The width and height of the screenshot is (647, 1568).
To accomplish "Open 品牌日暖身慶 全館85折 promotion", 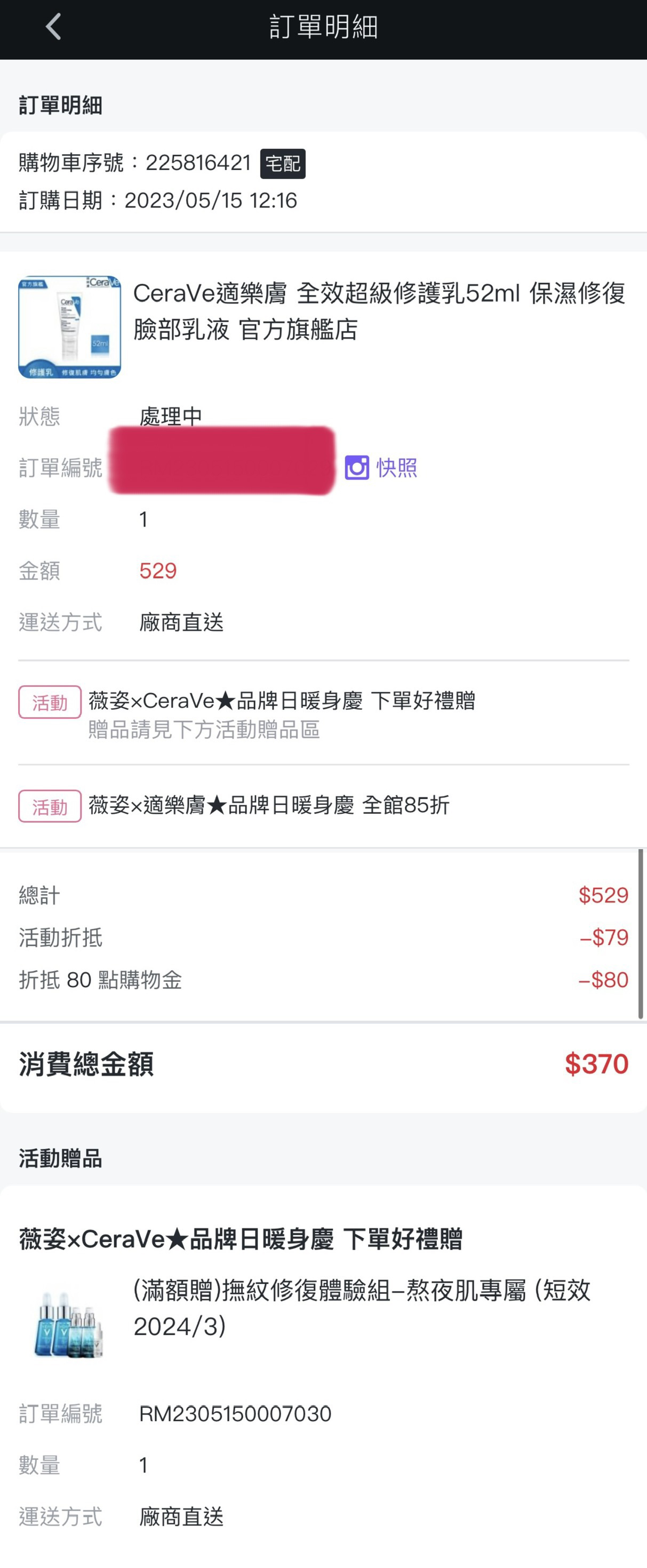I will point(269,805).
